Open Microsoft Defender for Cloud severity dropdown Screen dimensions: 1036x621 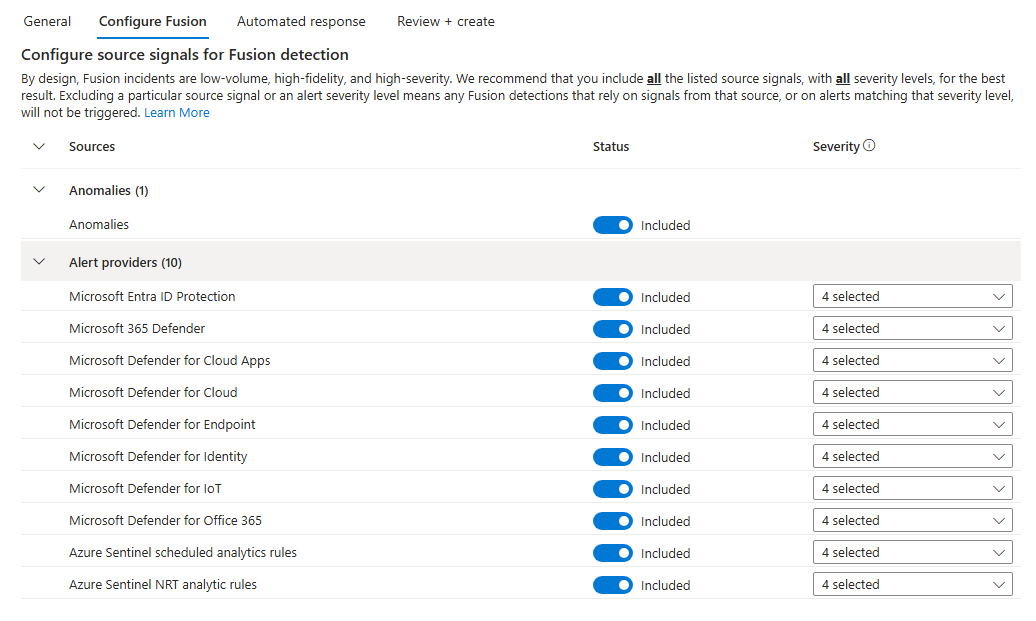coord(912,392)
